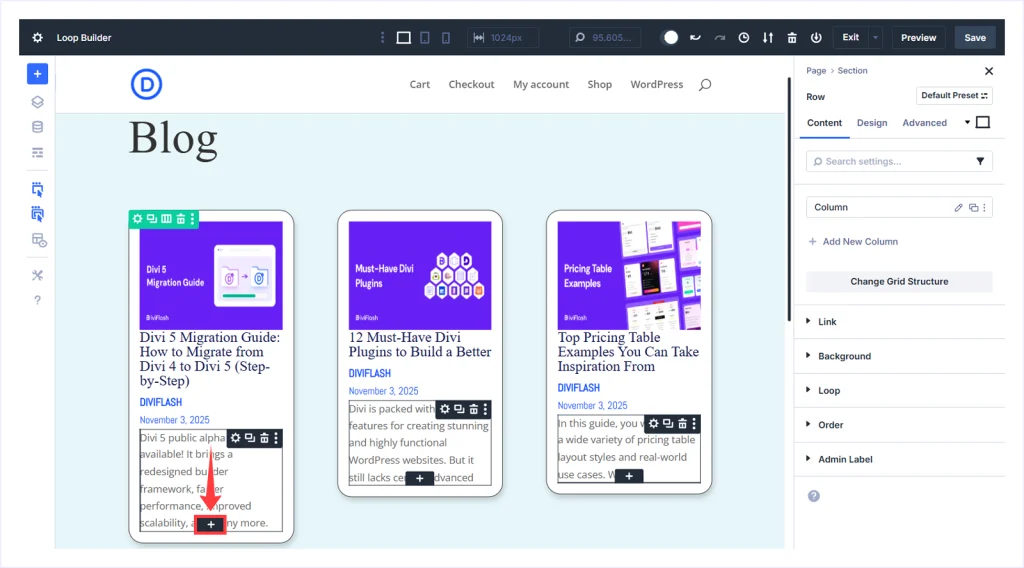
Task: Switch to the Advanced tab
Action: (x=924, y=123)
